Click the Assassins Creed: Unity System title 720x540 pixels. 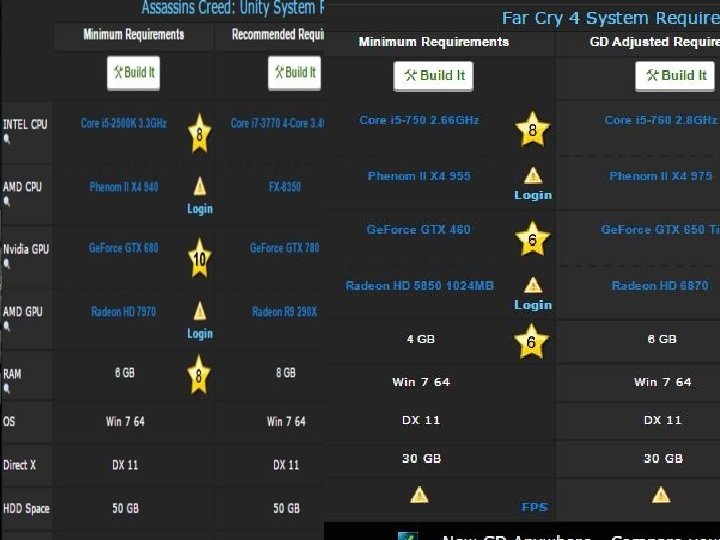coord(232,8)
